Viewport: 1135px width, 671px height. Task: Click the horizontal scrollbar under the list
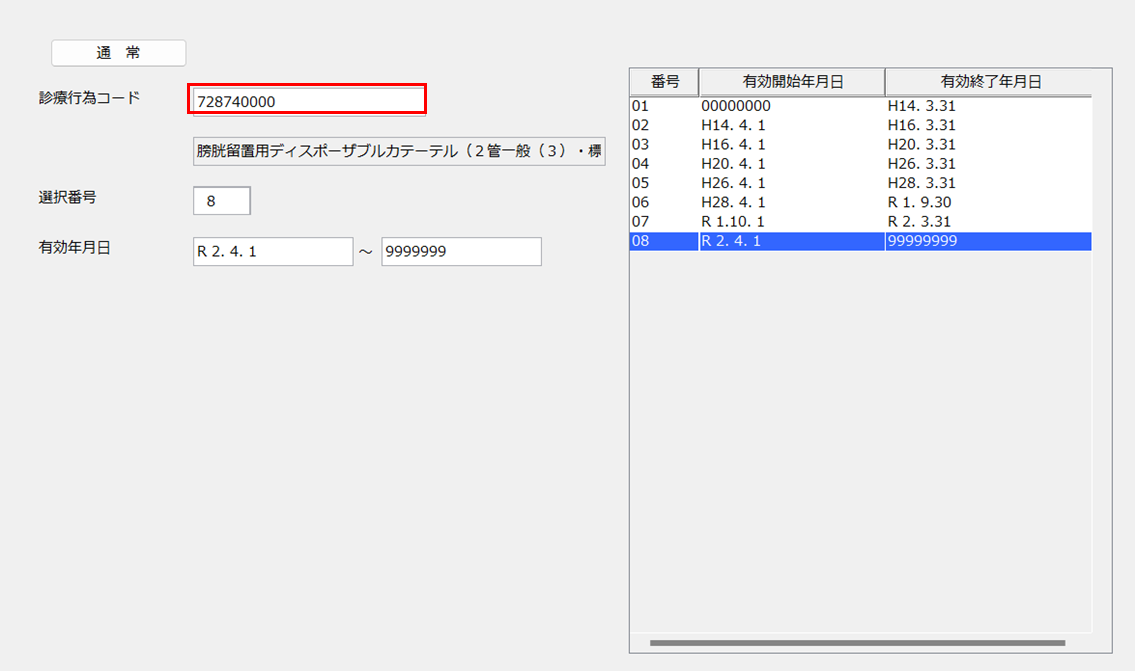point(857,642)
